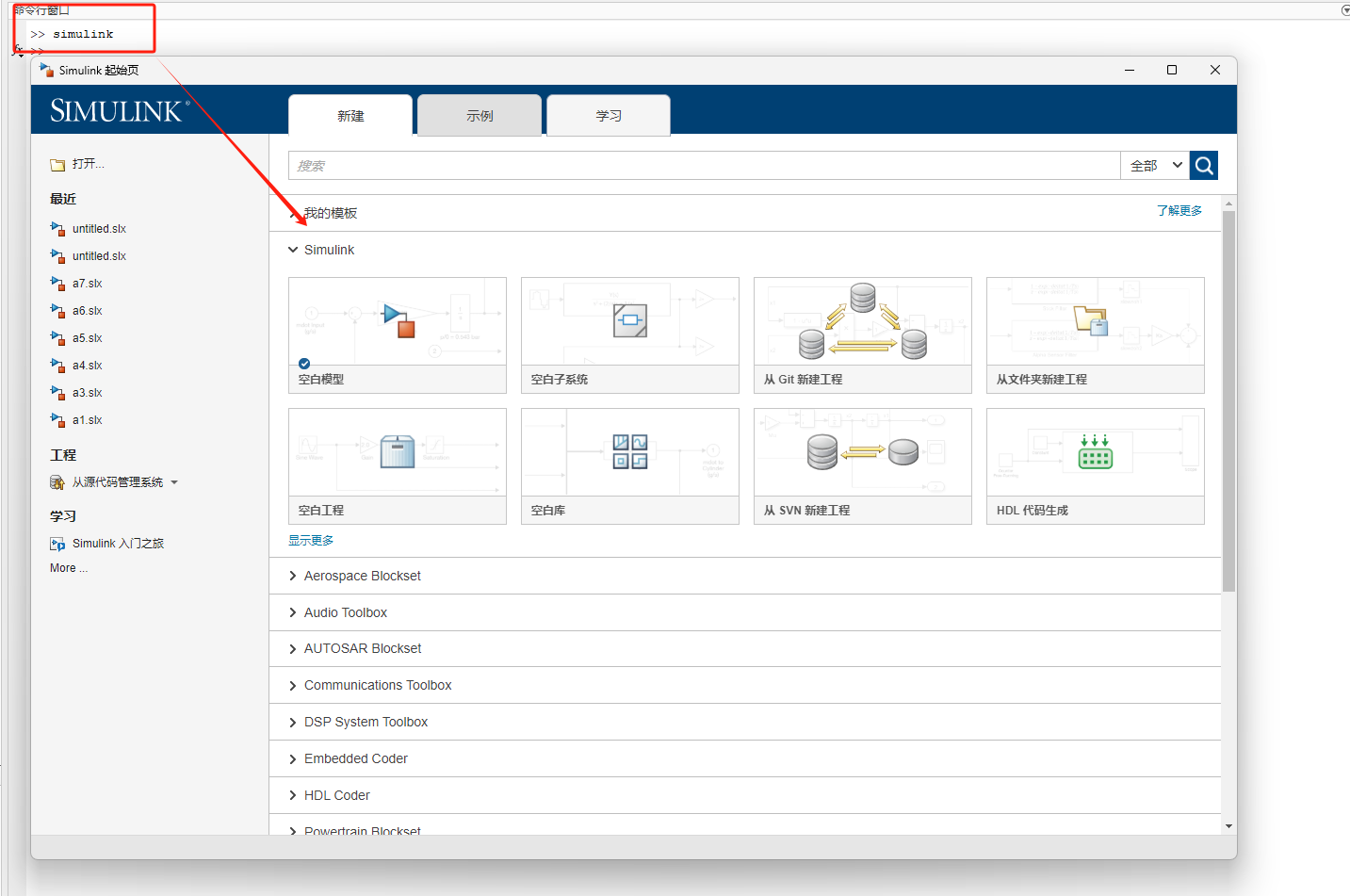Open recent file a1.slx
The image size is (1350, 896).
88,420
